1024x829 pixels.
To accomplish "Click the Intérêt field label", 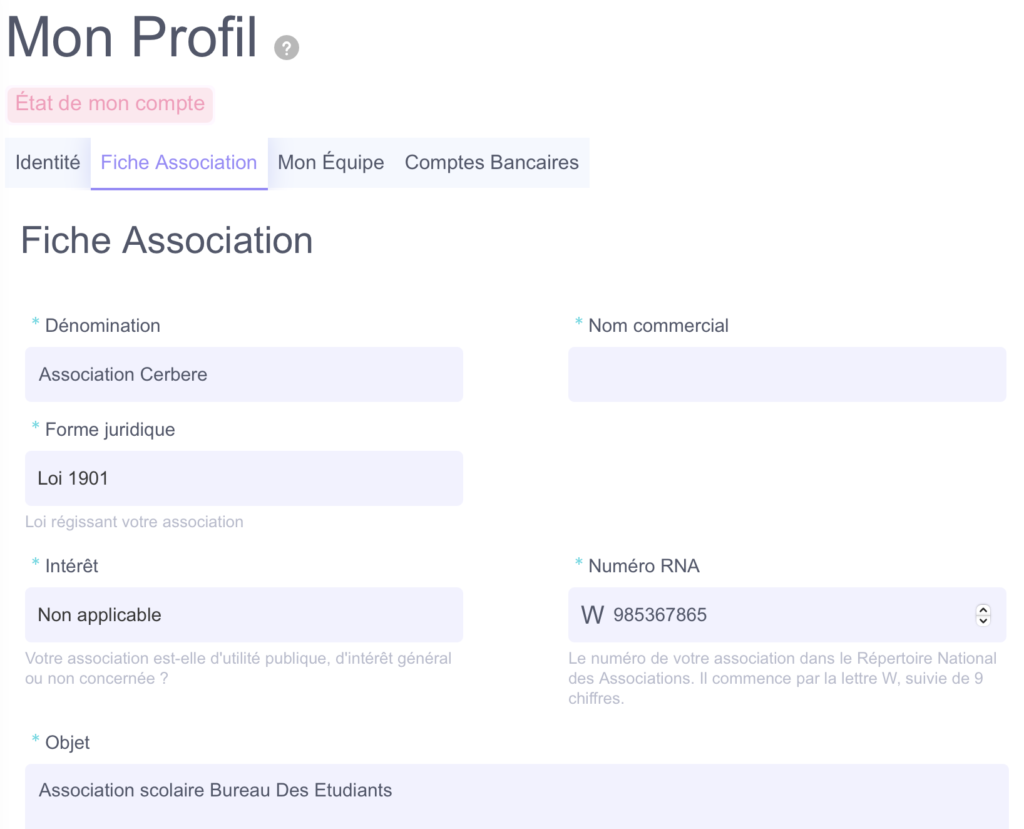I will click(x=71, y=566).
